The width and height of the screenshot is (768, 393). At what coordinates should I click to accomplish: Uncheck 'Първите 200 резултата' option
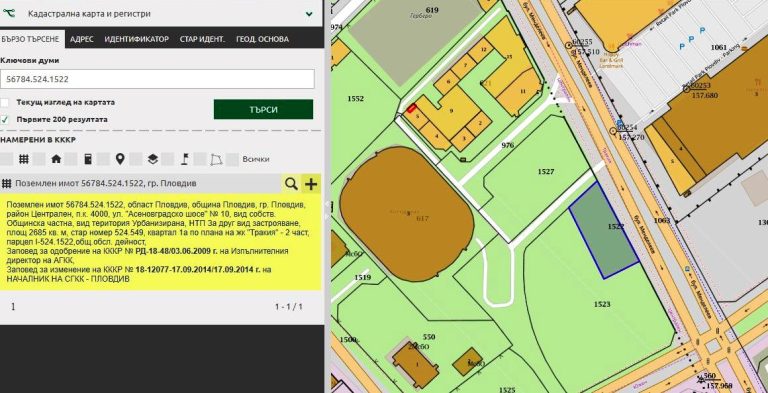pyautogui.click(x=4, y=120)
